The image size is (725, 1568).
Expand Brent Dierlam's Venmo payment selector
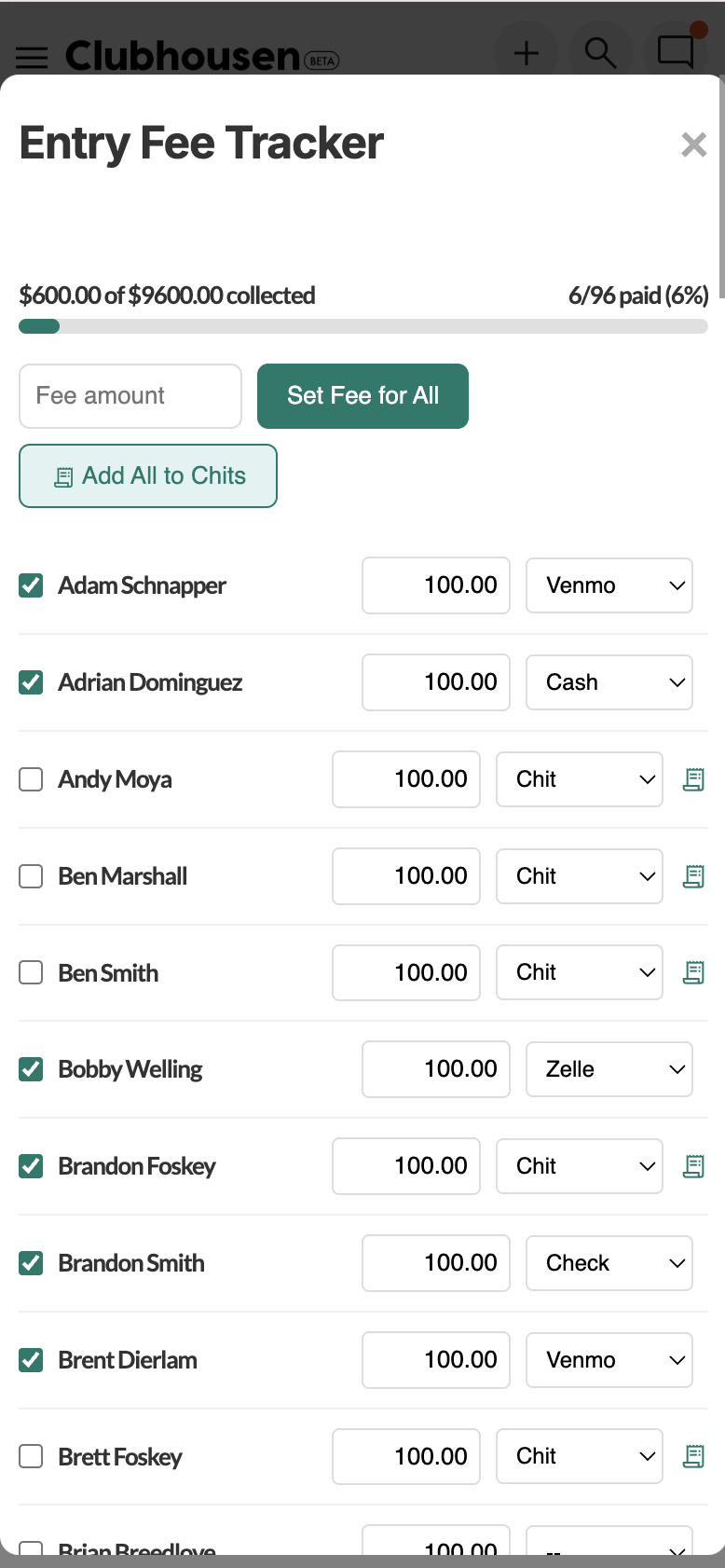609,1360
